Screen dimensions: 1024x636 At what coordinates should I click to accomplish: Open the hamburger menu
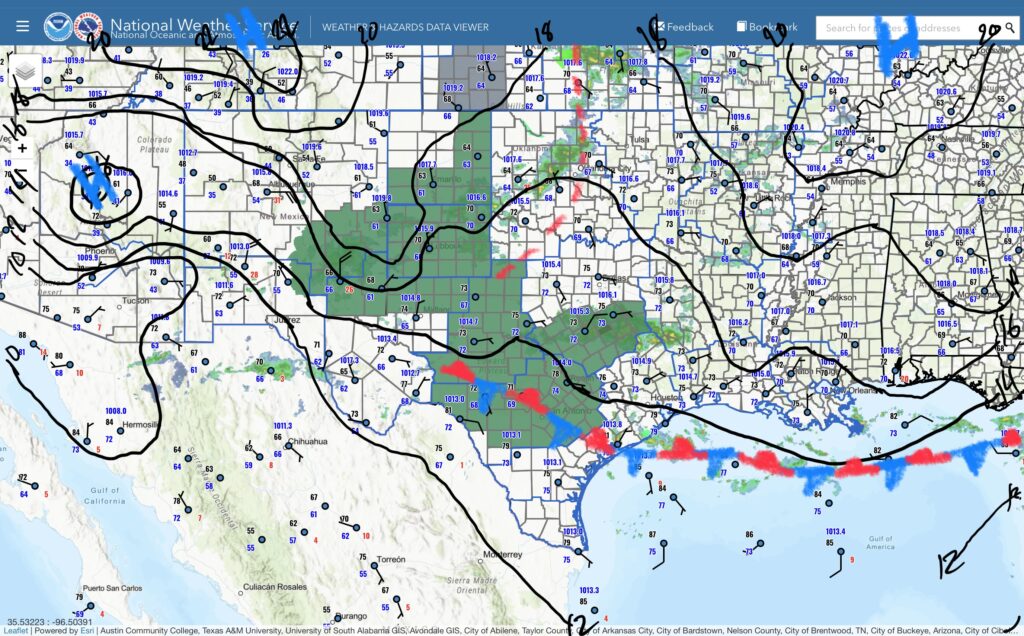22,27
